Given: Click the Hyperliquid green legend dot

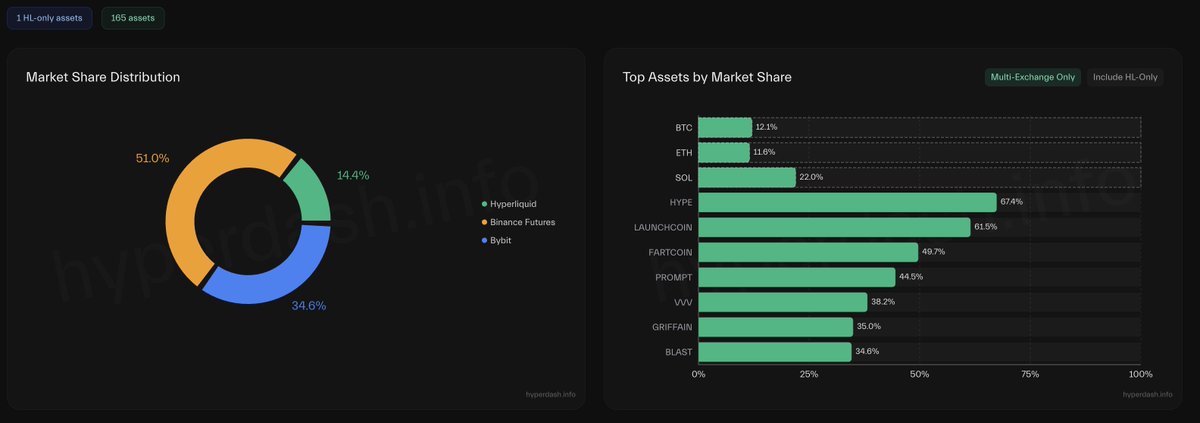Looking at the screenshot, I should [485, 204].
